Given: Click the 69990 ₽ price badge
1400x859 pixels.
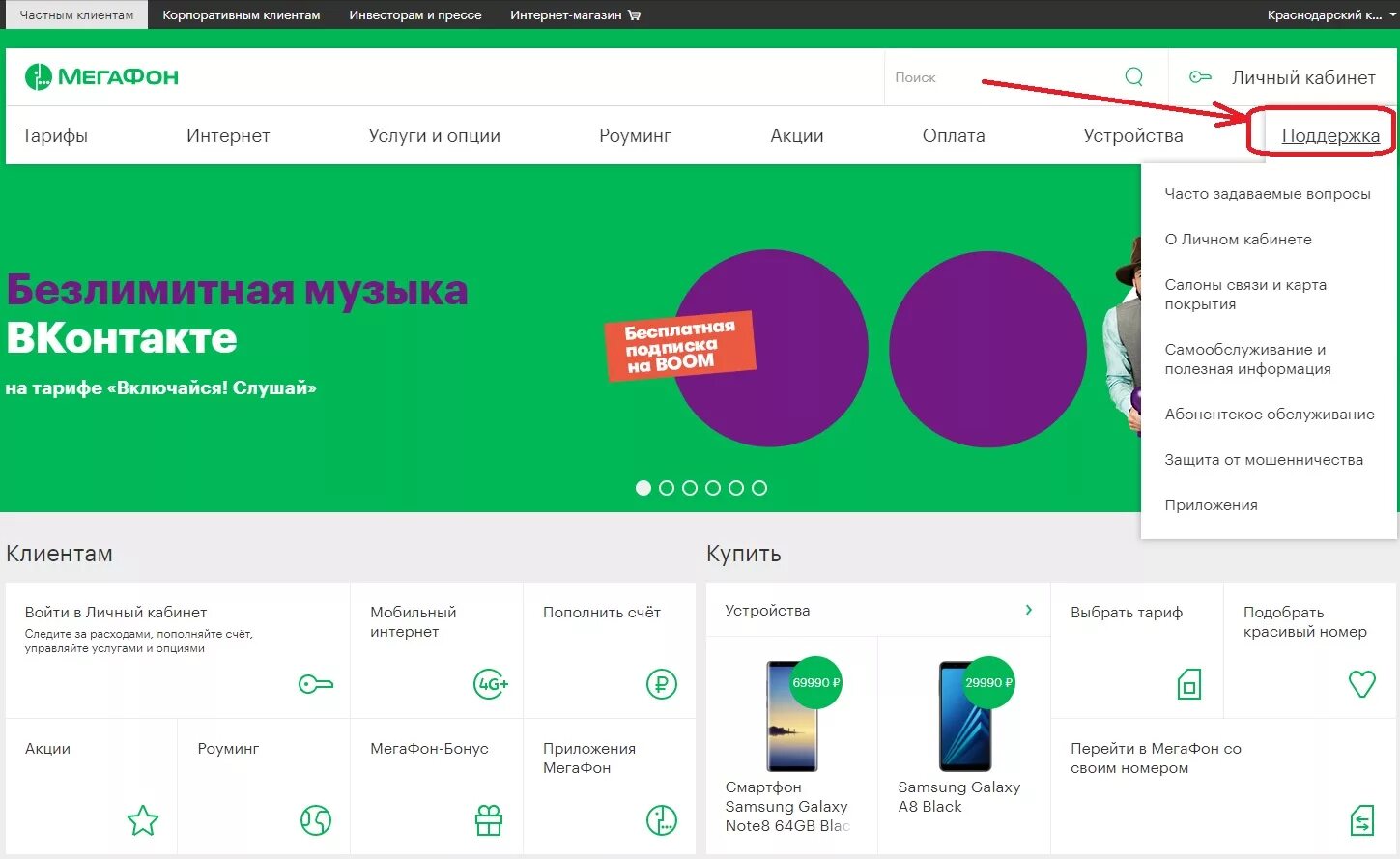Looking at the screenshot, I should point(816,682).
